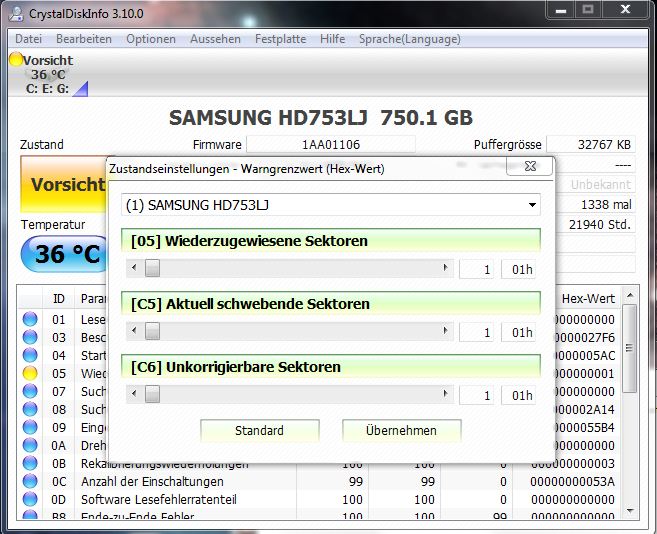The height and width of the screenshot is (534, 657).
Task: Click the Aktuell schwebende Sektoren slider thumb
Action: tap(152, 331)
